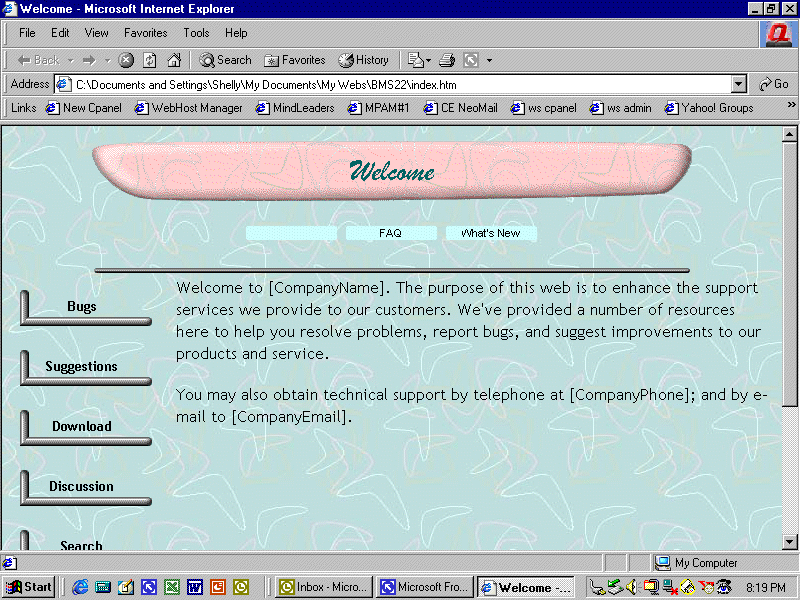Click in the Address bar field

[x=393, y=85]
